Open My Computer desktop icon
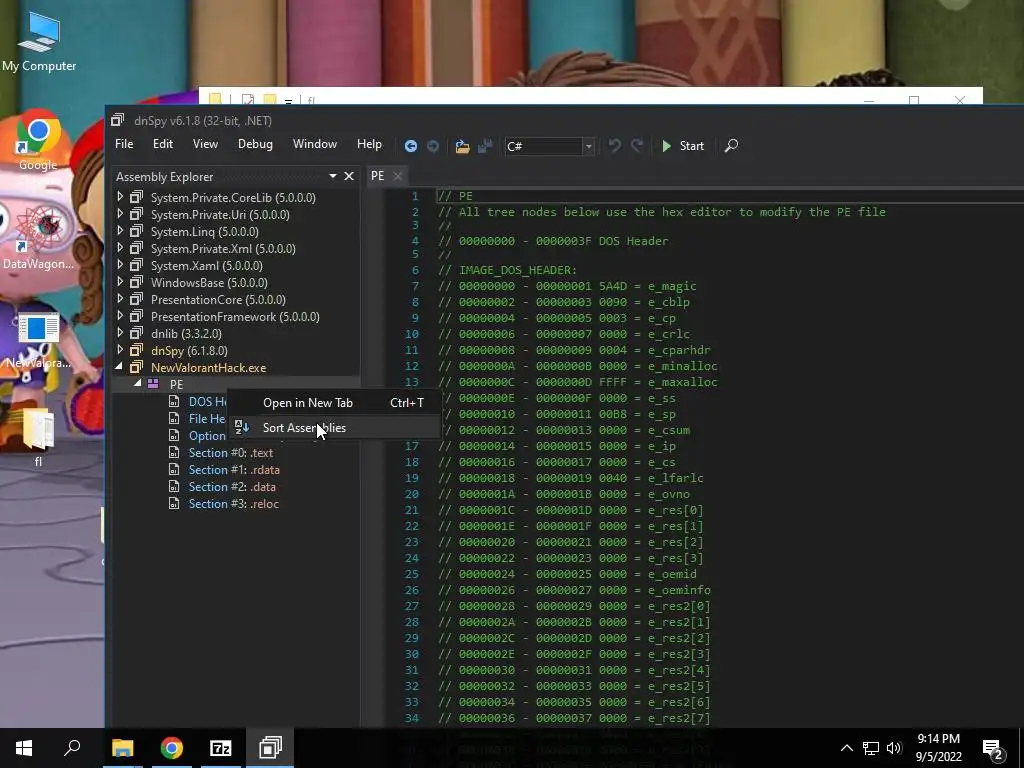The width and height of the screenshot is (1024, 768). pyautogui.click(x=39, y=42)
